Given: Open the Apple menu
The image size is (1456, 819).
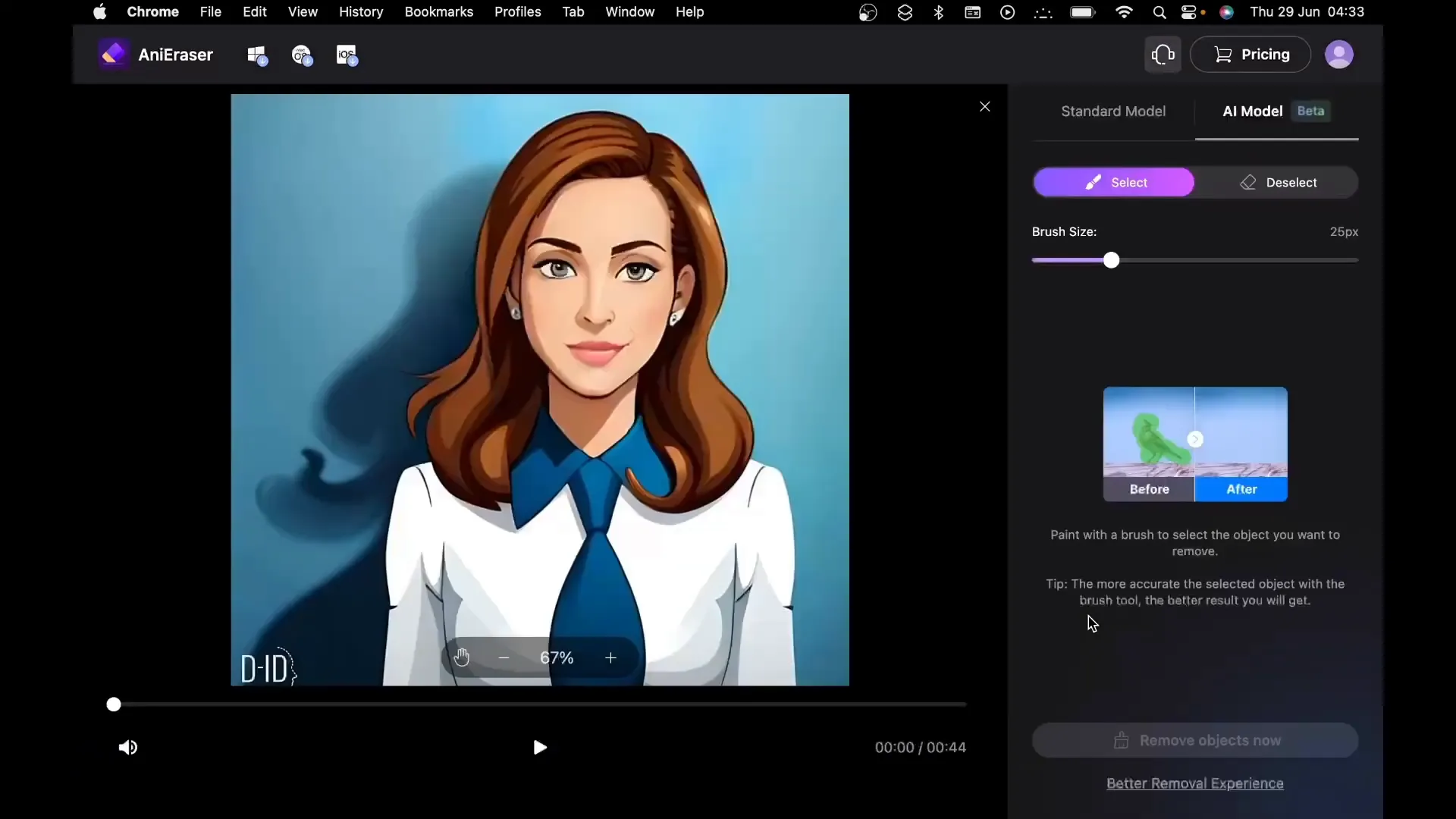Looking at the screenshot, I should (99, 12).
